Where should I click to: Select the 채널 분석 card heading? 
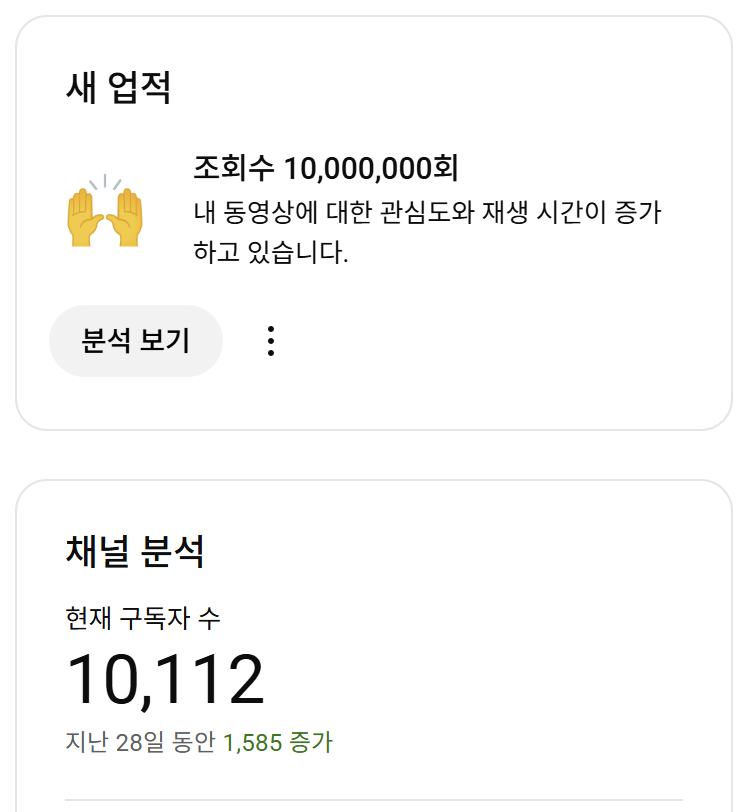click(x=135, y=551)
